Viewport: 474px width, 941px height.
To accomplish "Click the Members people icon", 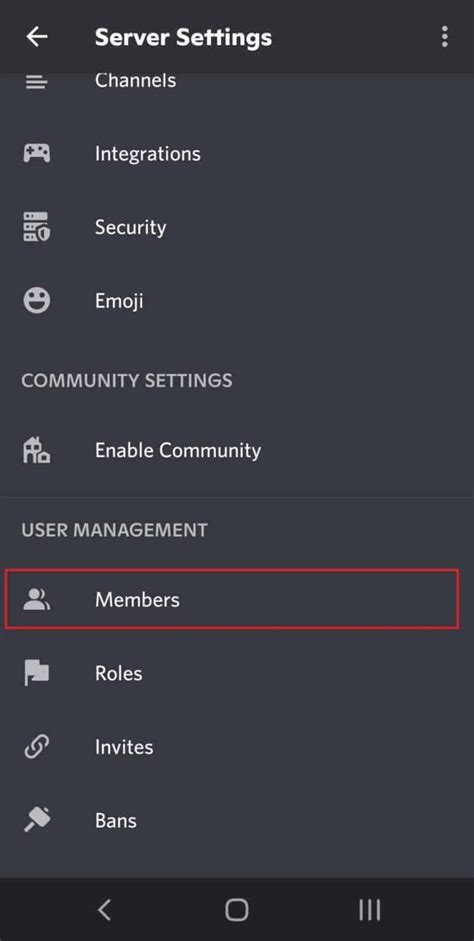I will pyautogui.click(x=37, y=600).
